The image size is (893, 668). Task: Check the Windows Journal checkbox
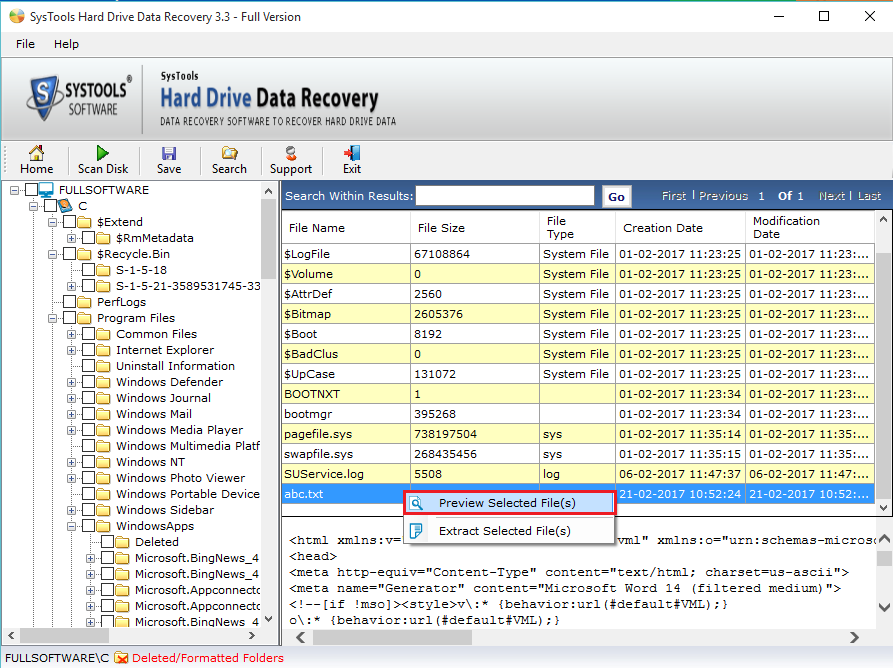[89, 398]
